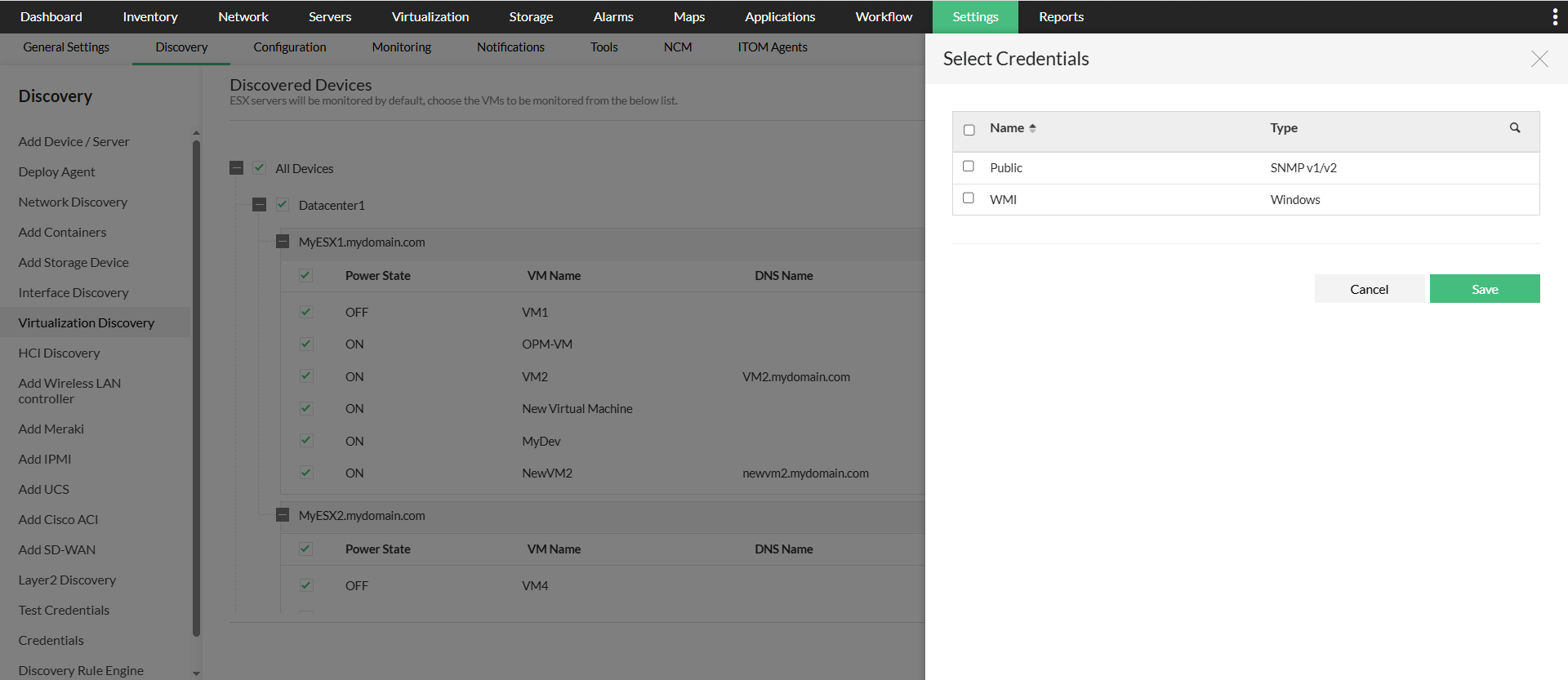Cancel the credential selection
This screenshot has width=1568, height=680.
point(1369,289)
